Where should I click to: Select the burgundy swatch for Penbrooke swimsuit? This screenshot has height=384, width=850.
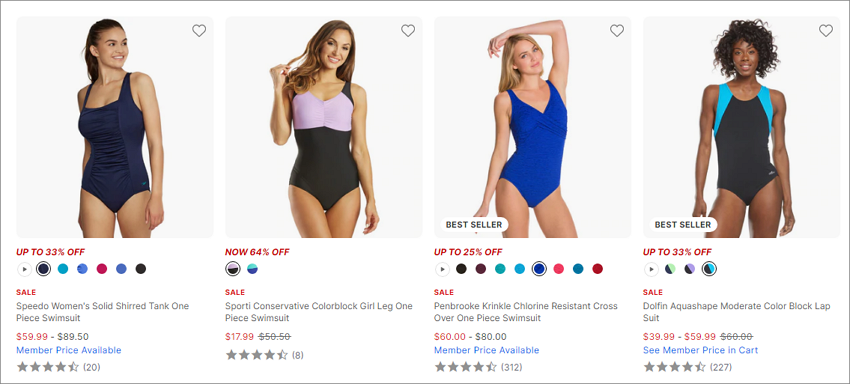[481, 268]
